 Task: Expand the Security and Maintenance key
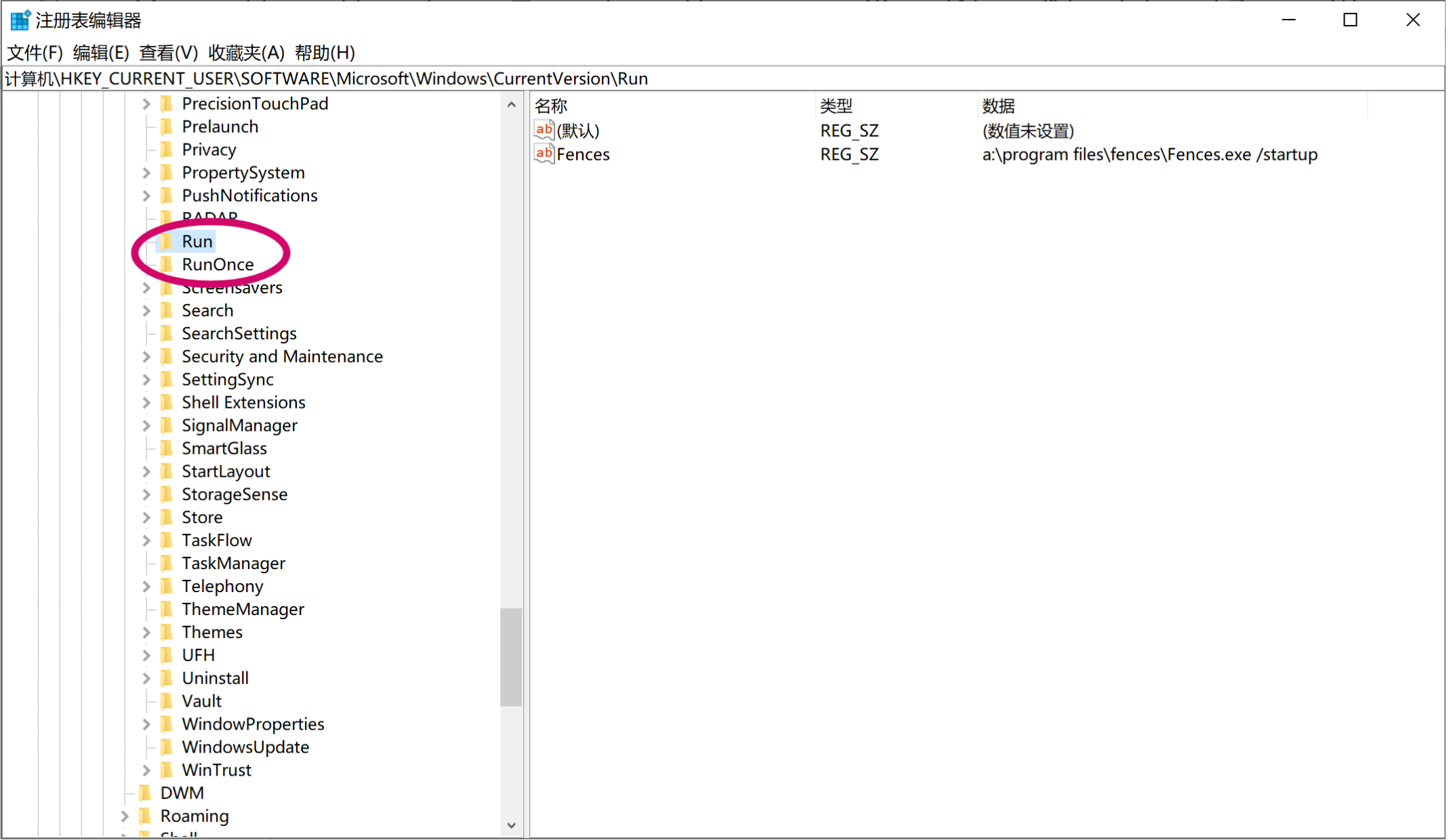(146, 356)
